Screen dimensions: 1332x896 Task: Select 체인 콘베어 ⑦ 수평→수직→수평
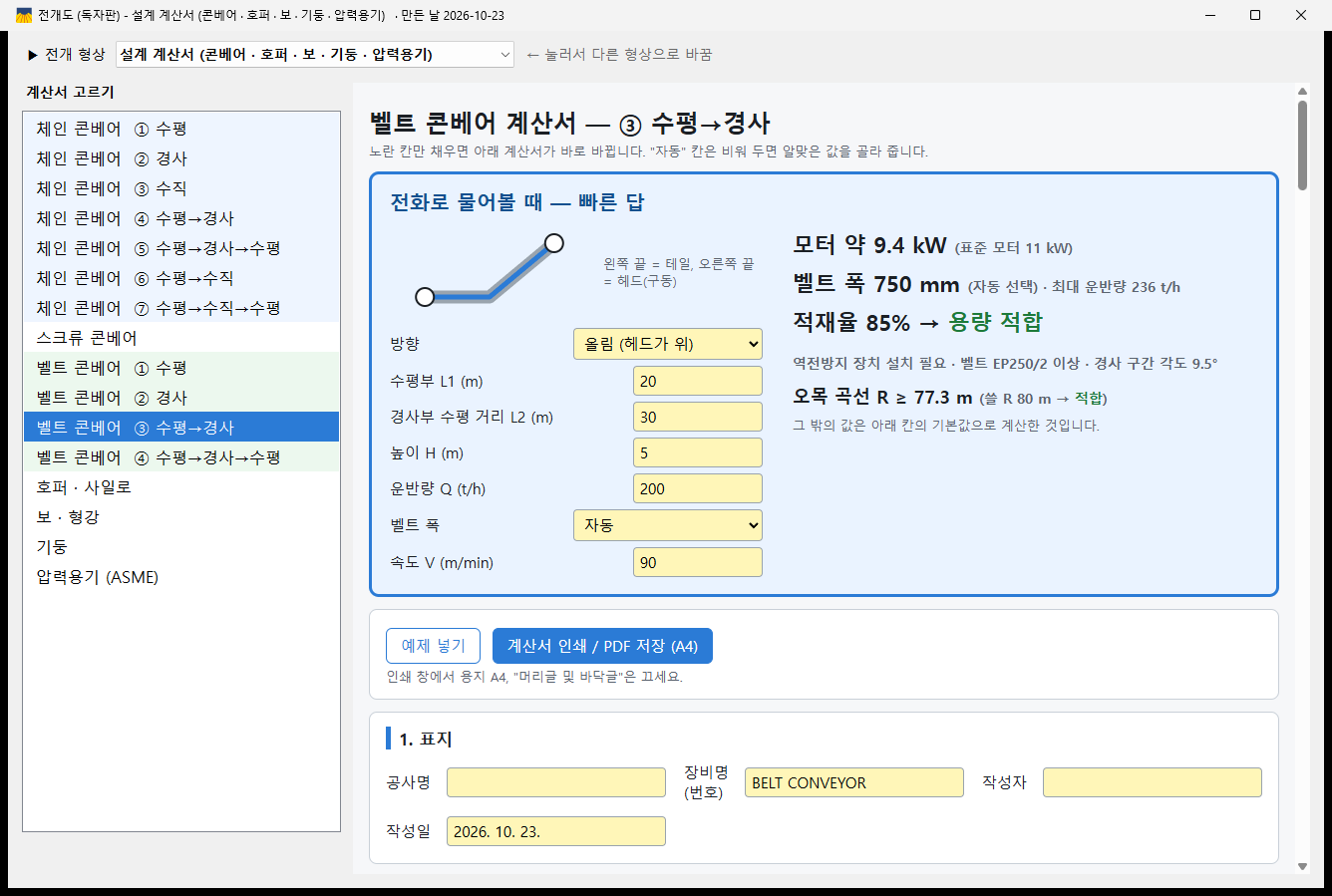click(x=181, y=308)
